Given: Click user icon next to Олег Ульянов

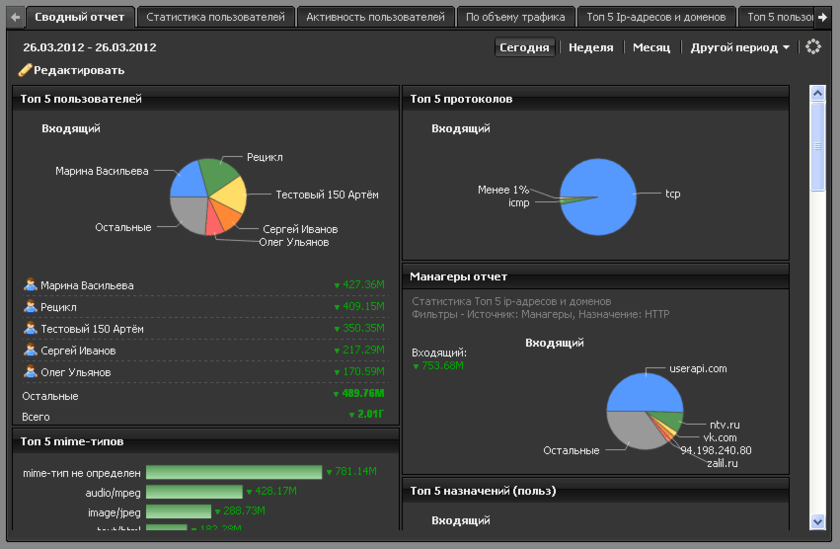Looking at the screenshot, I should tap(30, 372).
